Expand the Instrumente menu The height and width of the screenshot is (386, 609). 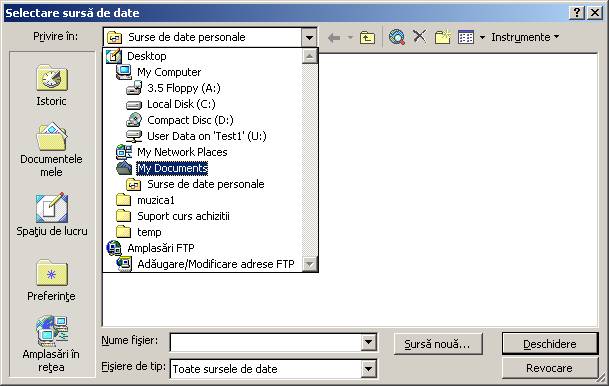[525, 37]
